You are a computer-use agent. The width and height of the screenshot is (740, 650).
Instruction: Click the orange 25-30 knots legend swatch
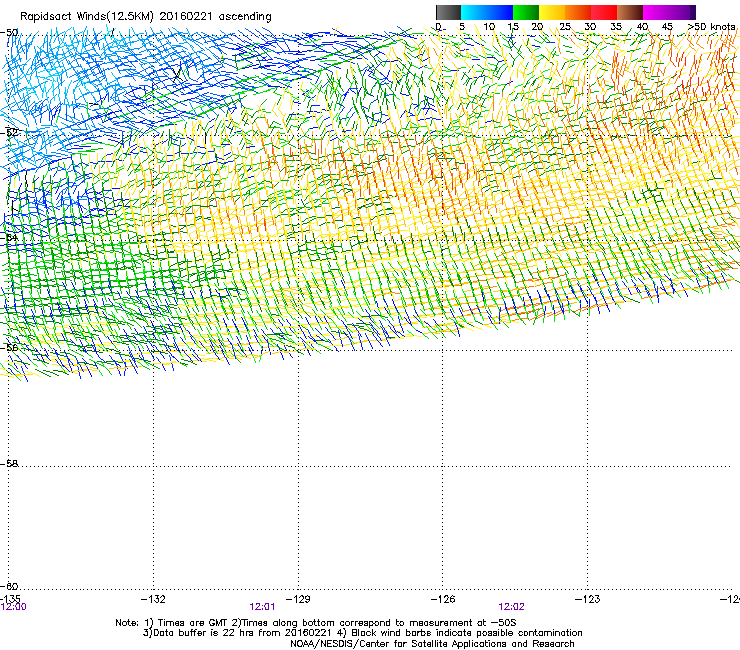pos(578,12)
